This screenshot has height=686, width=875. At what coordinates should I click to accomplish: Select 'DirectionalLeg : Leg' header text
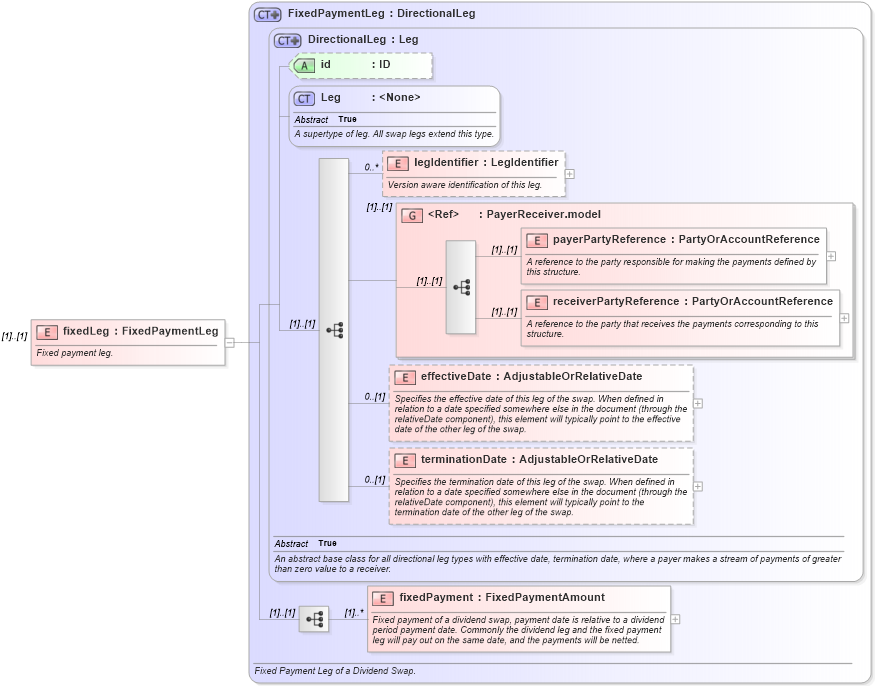[363, 40]
